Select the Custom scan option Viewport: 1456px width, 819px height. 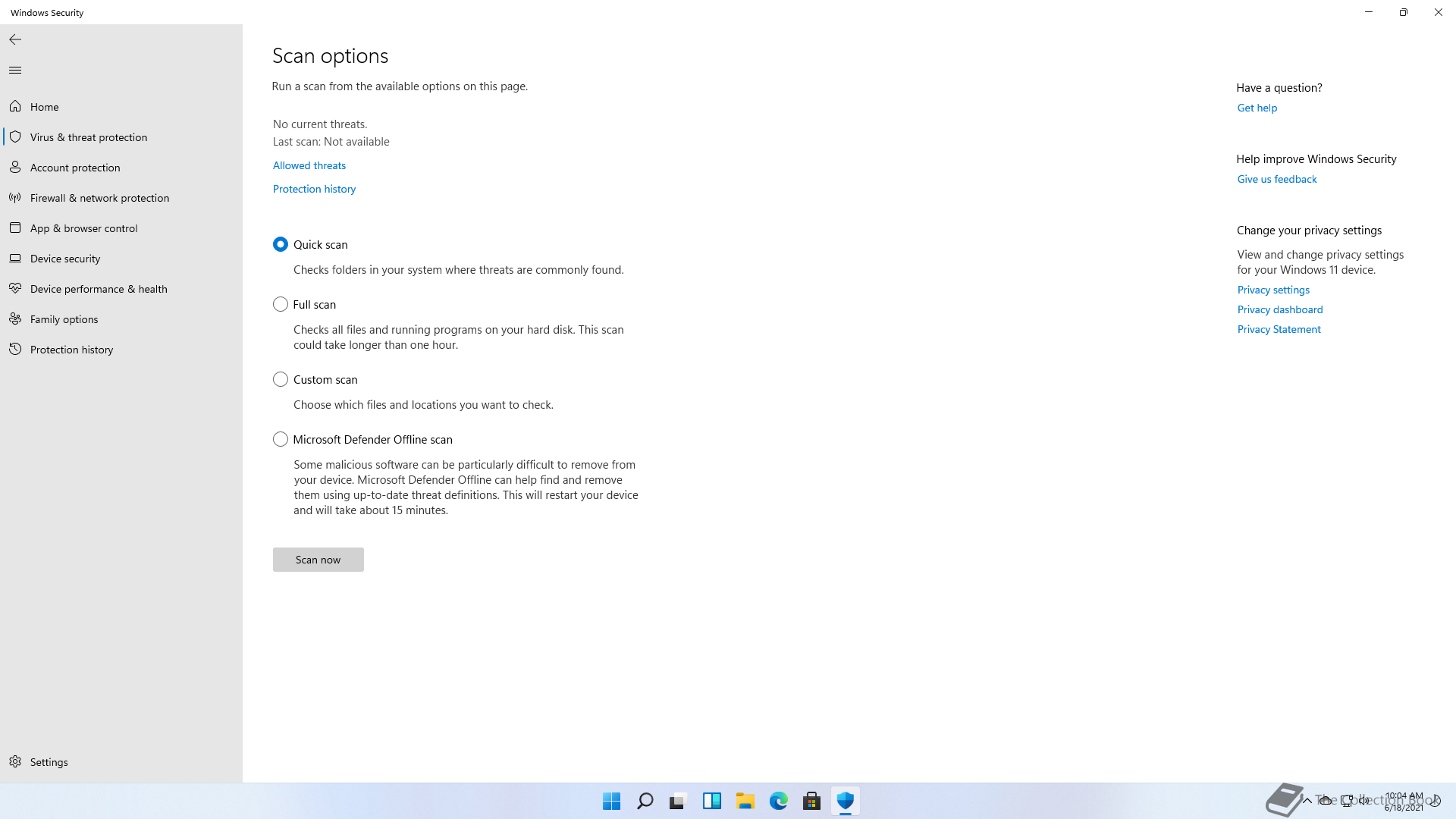pyautogui.click(x=281, y=379)
